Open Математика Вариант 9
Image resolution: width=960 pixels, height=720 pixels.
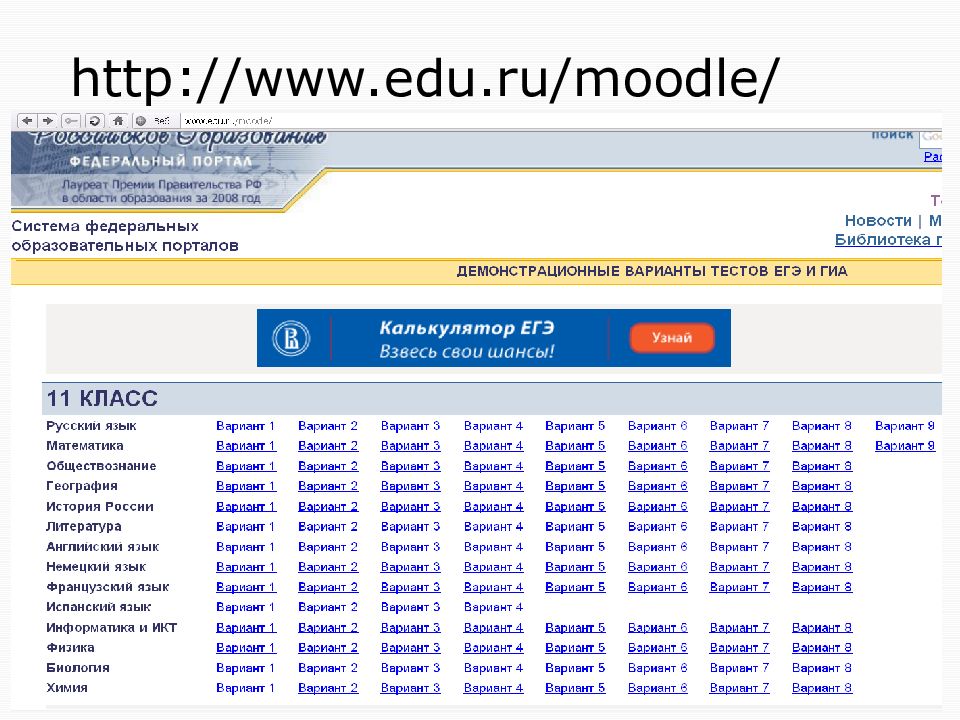point(904,446)
